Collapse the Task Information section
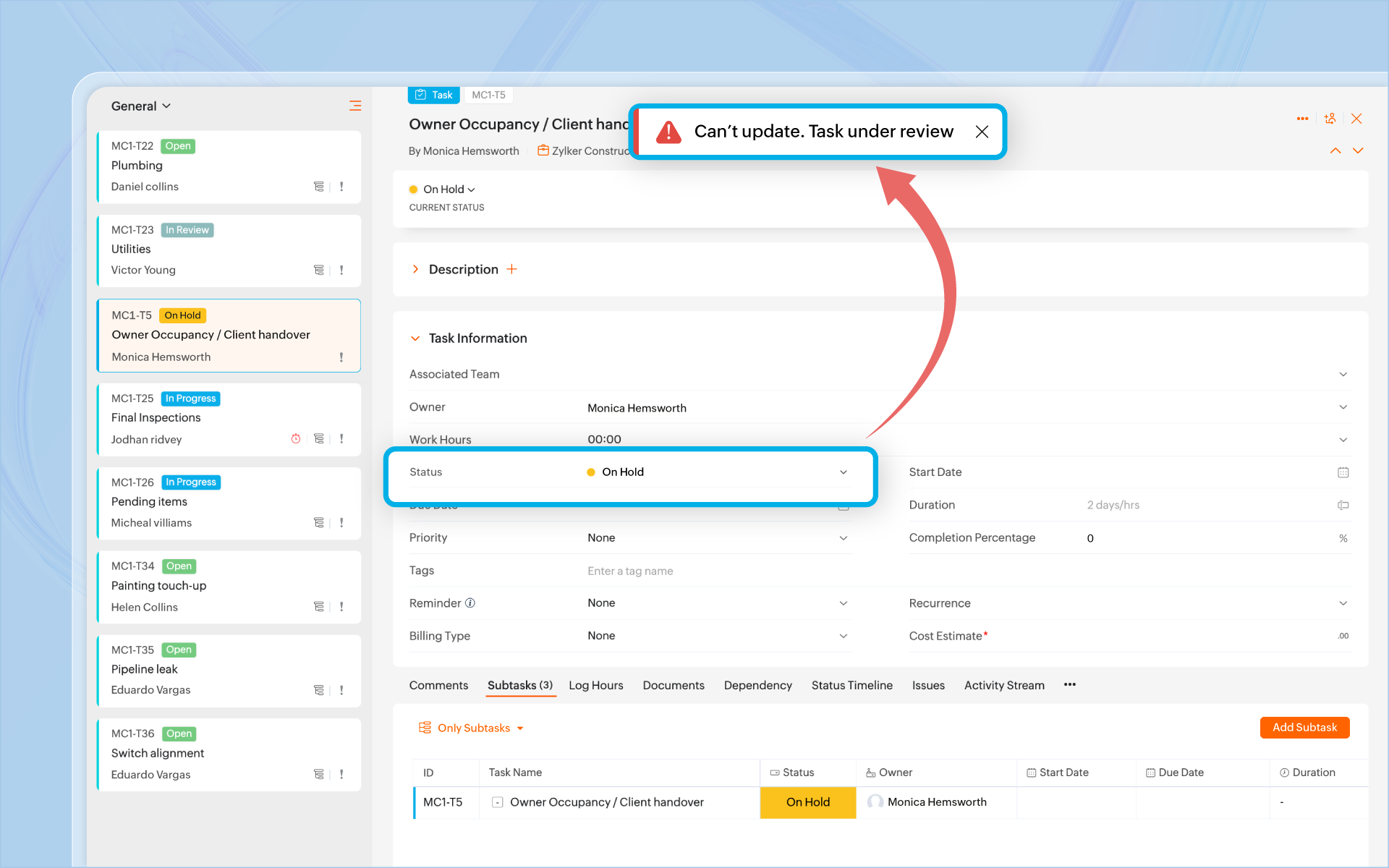1389x868 pixels. tap(415, 339)
